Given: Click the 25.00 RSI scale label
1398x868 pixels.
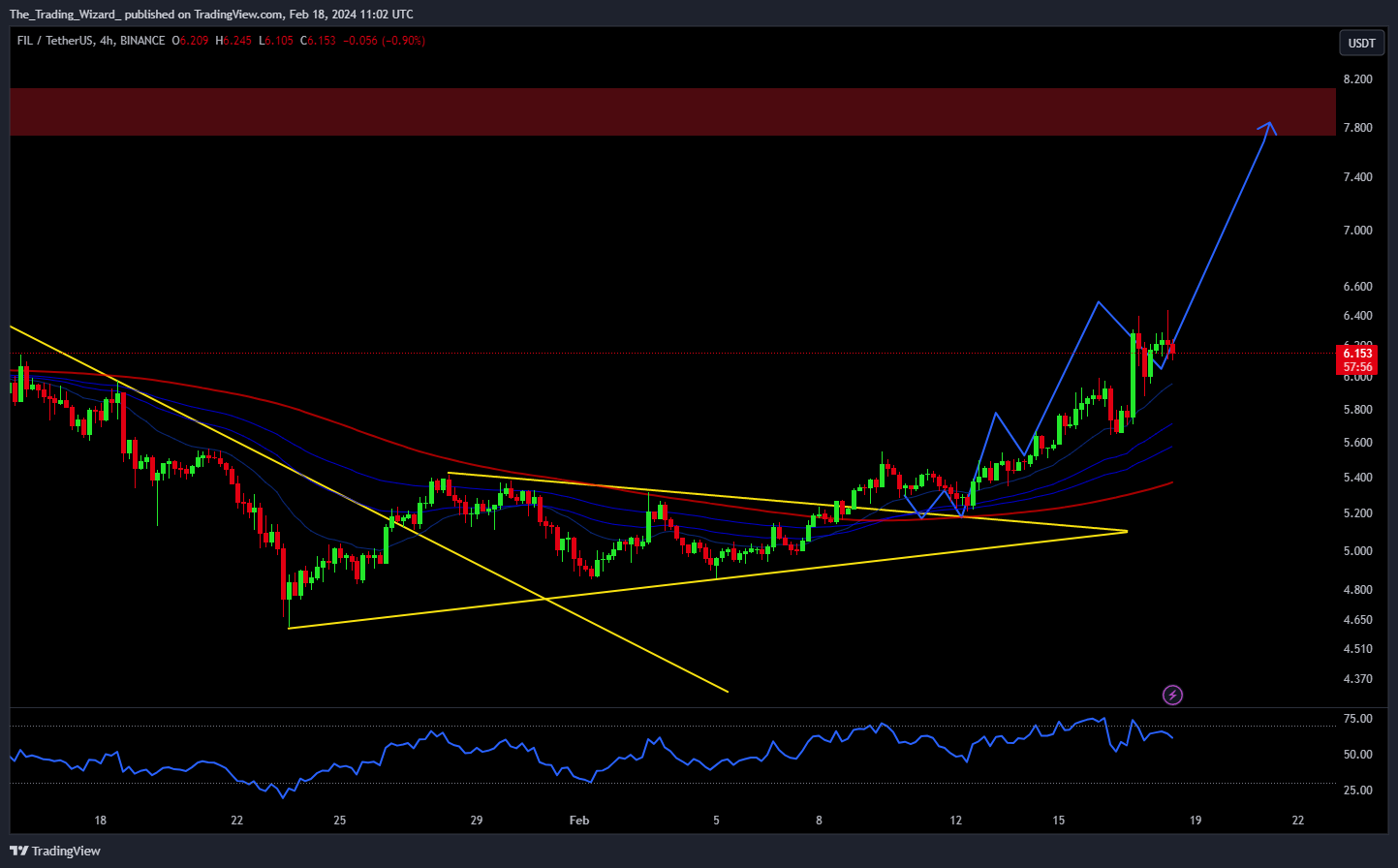Looking at the screenshot, I should tap(1357, 790).
